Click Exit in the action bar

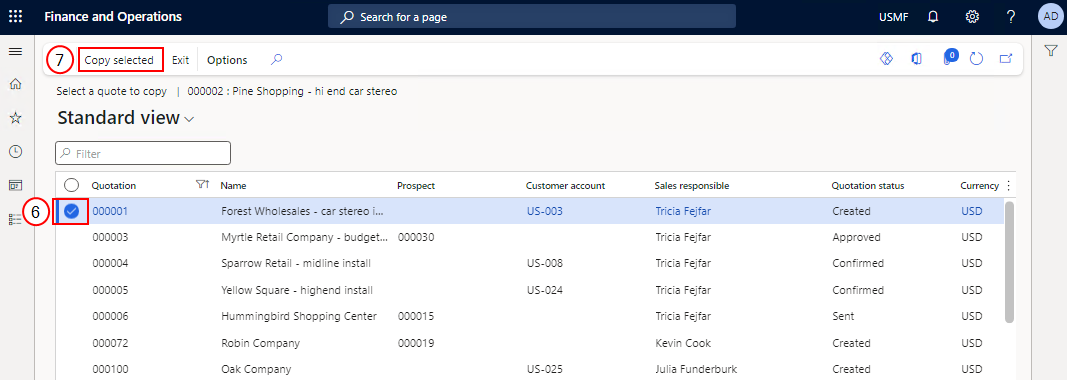click(x=180, y=60)
